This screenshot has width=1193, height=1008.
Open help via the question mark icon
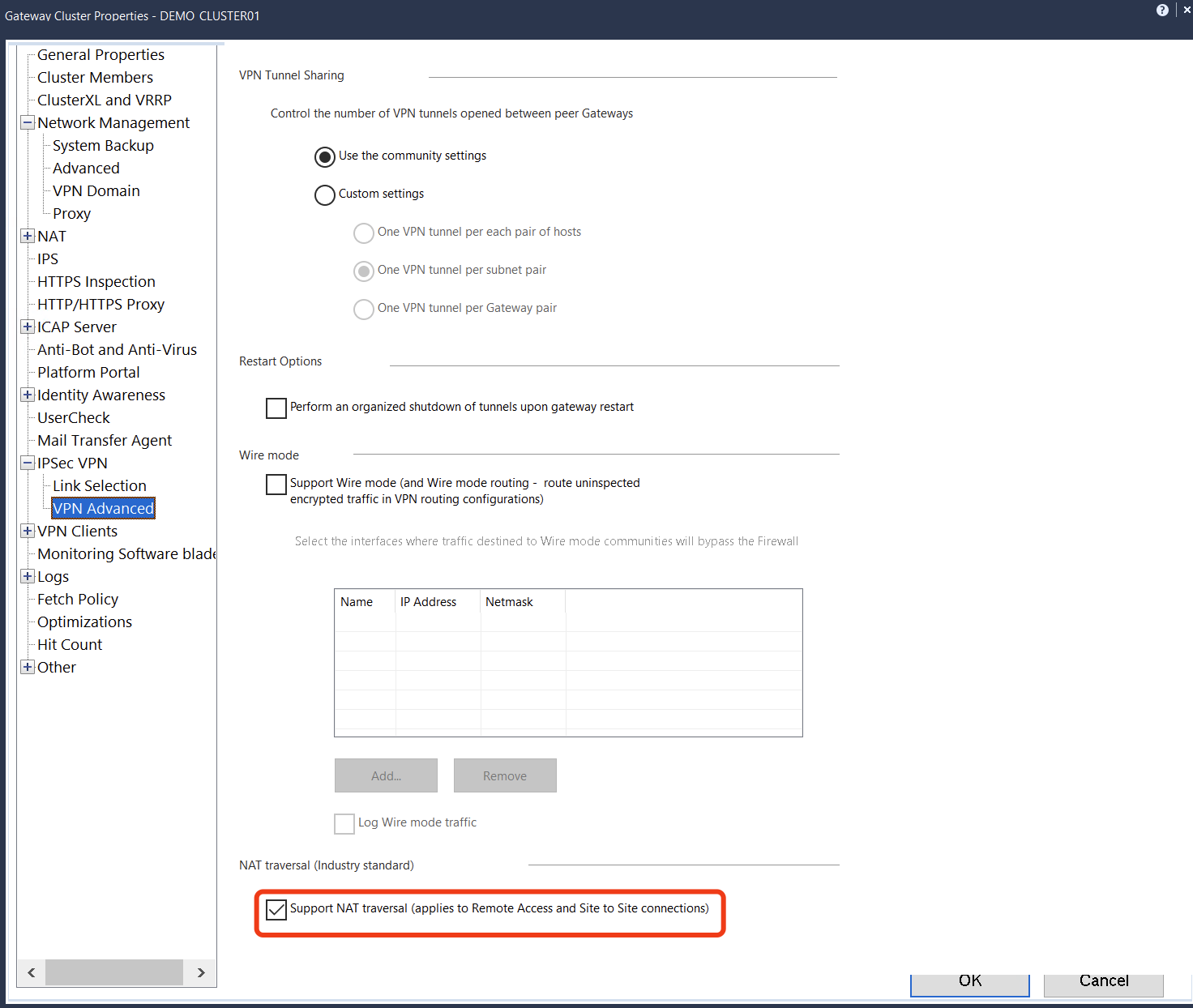1162,10
